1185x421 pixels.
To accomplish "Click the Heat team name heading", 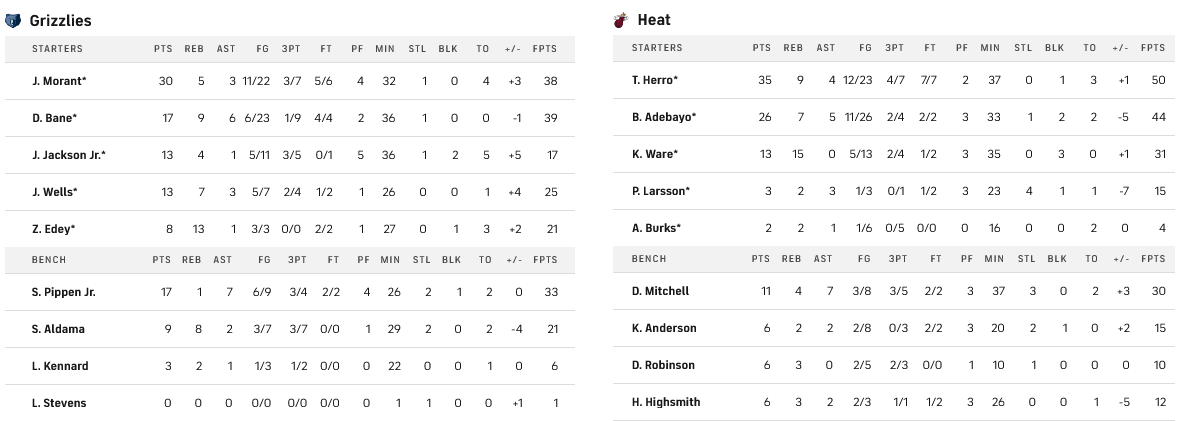I will coord(654,20).
